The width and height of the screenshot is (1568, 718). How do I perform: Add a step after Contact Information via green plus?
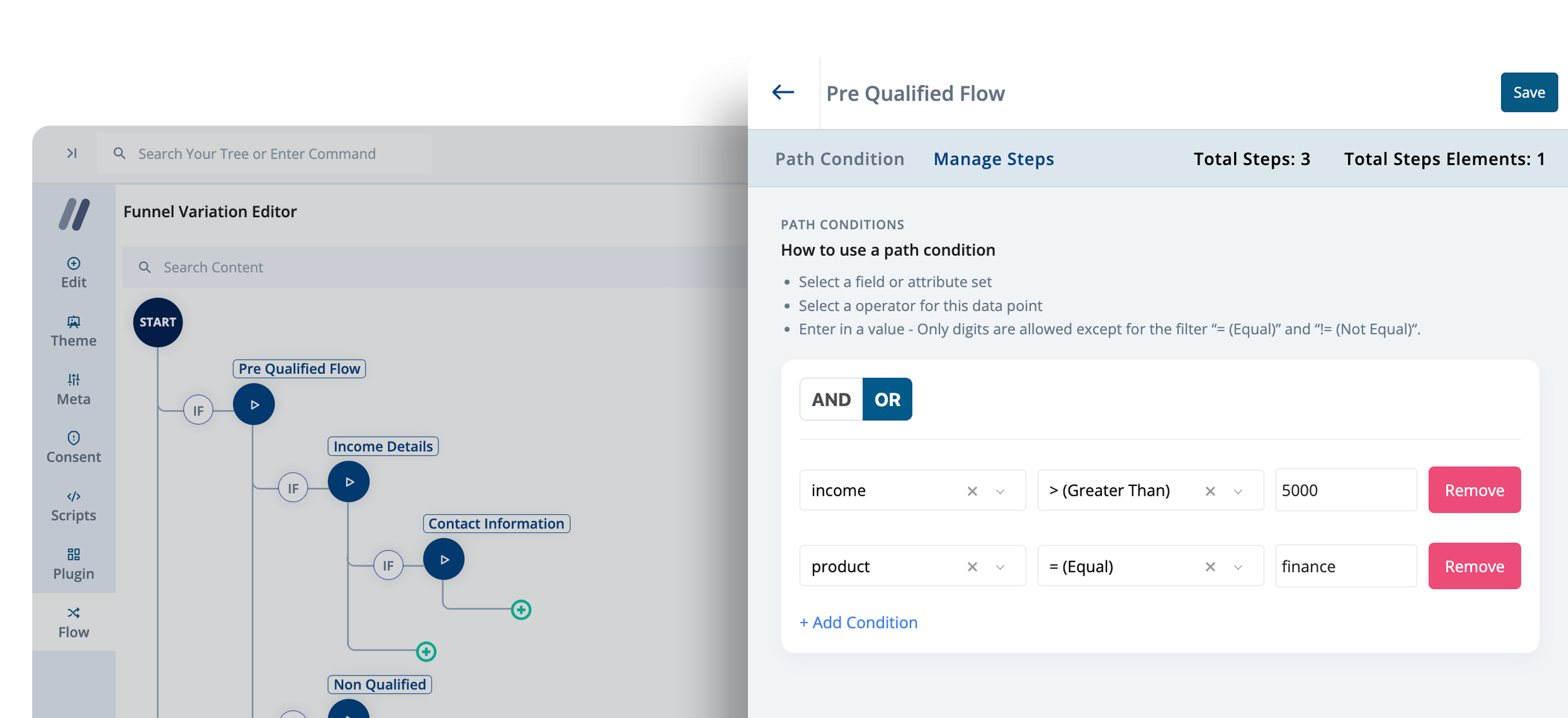click(x=520, y=610)
